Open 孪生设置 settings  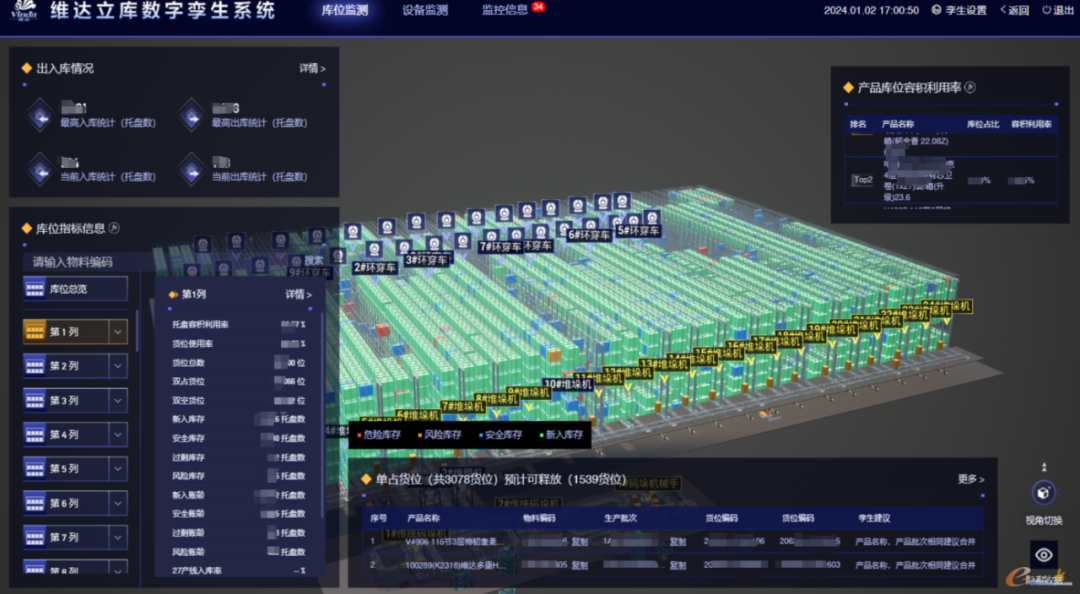959,10
